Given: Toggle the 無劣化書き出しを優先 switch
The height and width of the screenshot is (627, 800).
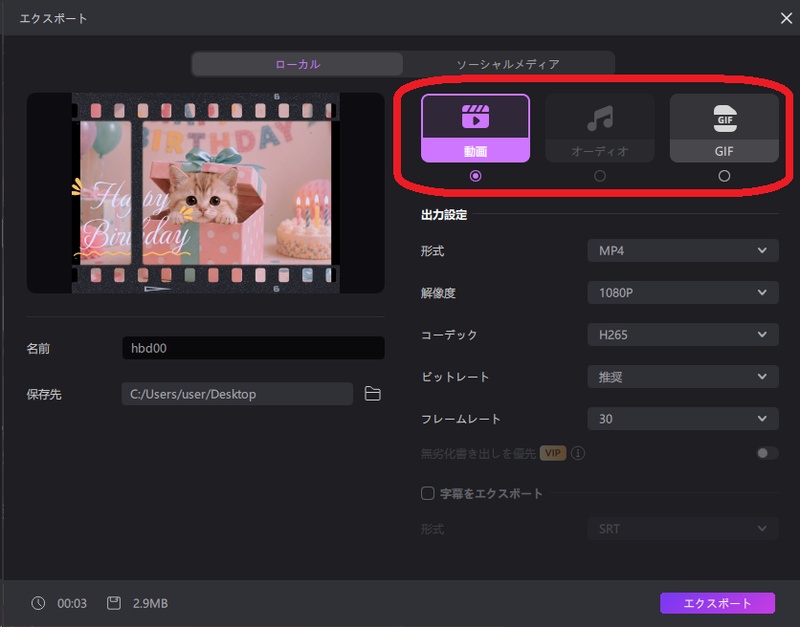Looking at the screenshot, I should coord(767,453).
